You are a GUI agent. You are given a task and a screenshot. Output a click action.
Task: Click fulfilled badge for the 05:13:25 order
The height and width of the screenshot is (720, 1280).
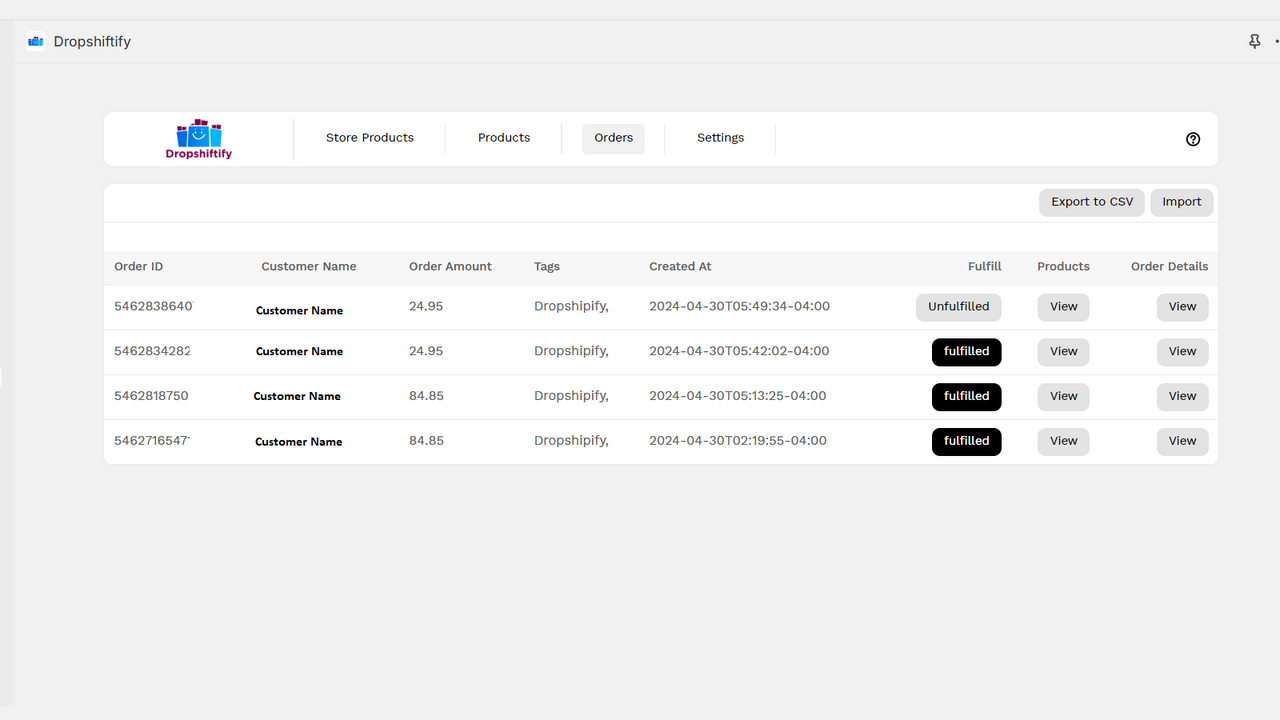tap(966, 396)
